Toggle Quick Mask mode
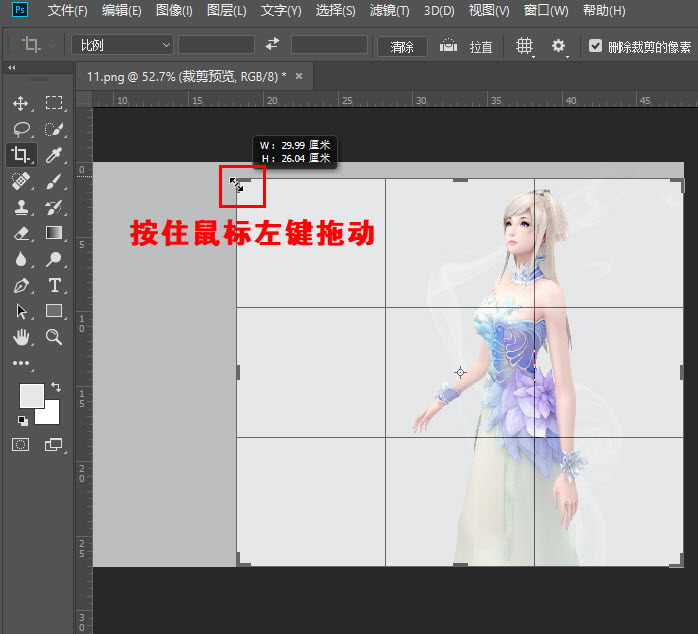This screenshot has height=634, width=698. point(20,444)
